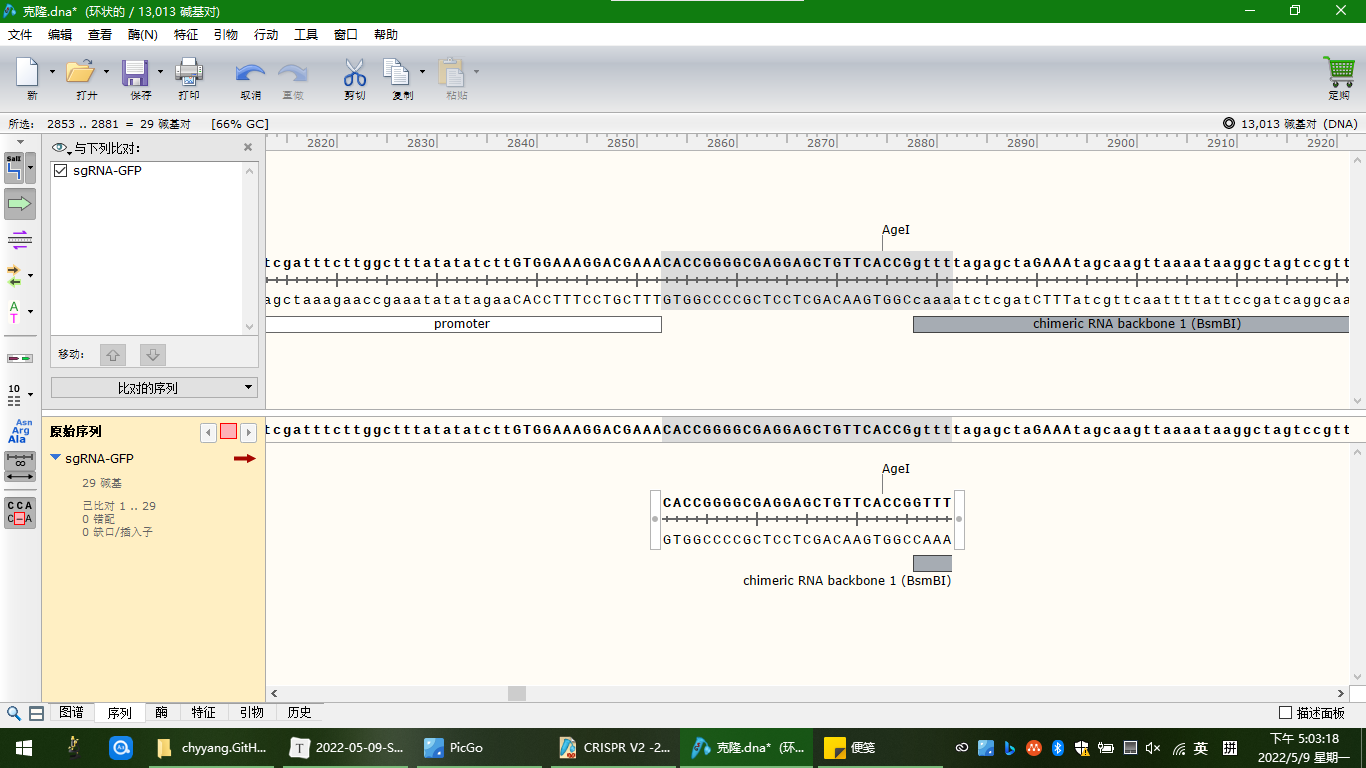The height and width of the screenshot is (768, 1366).
Task: Click the Paste (粘贴) clipboard icon
Action: [452, 72]
